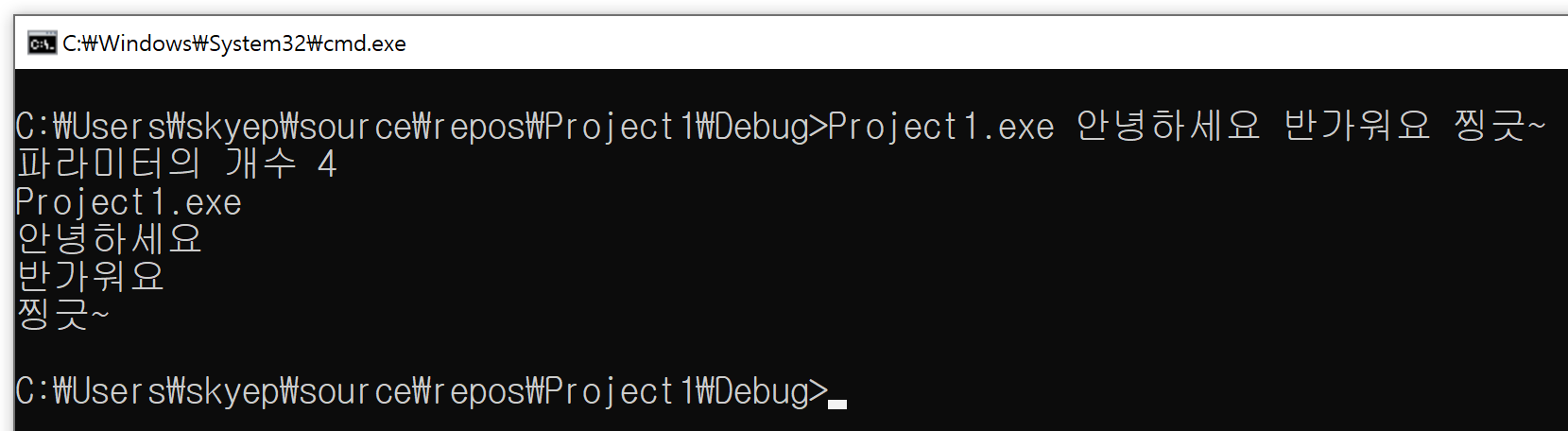Click the blank line above the last prompt
The height and width of the screenshot is (431, 1568).
(x=378, y=352)
